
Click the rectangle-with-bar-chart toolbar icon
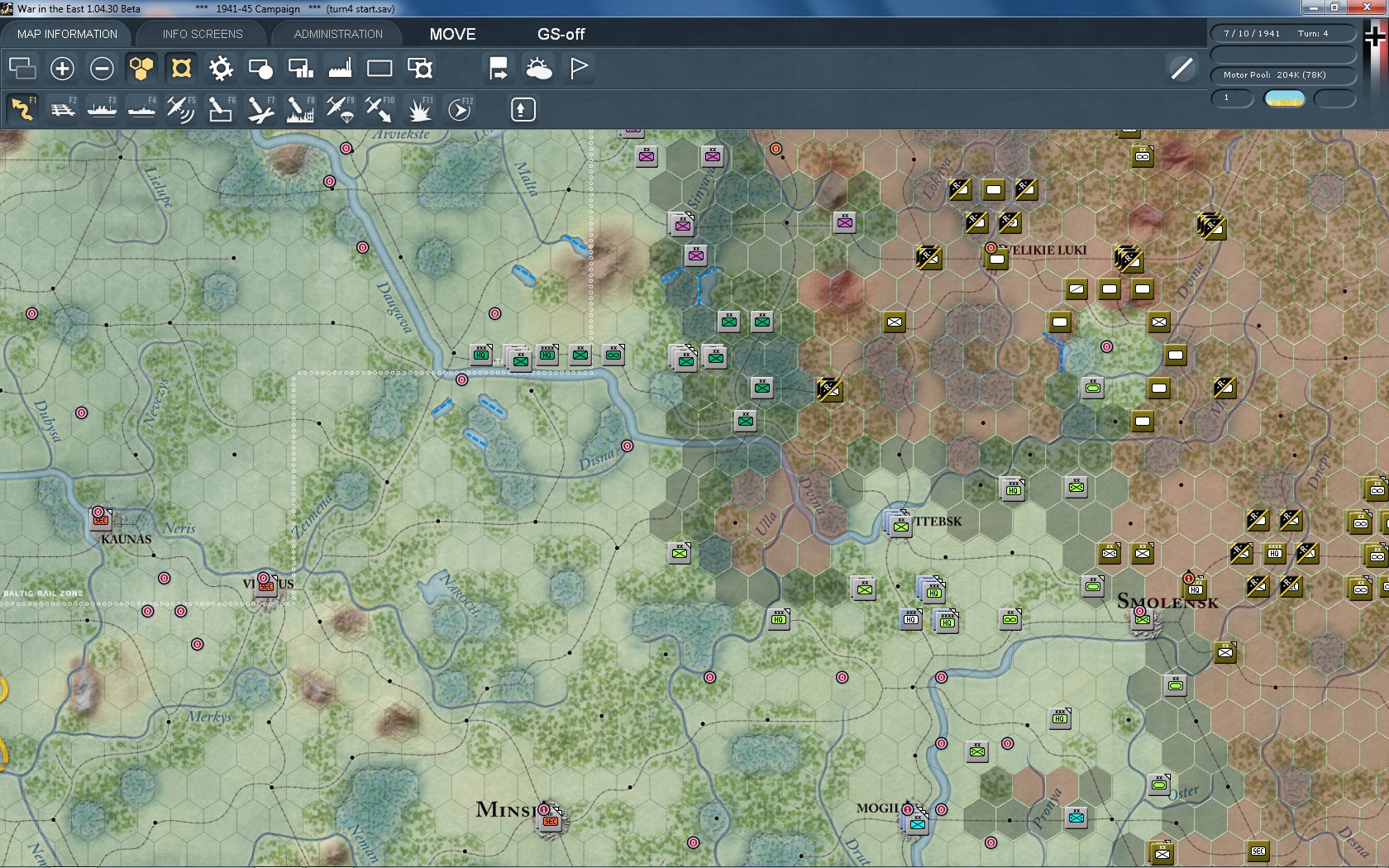300,68
